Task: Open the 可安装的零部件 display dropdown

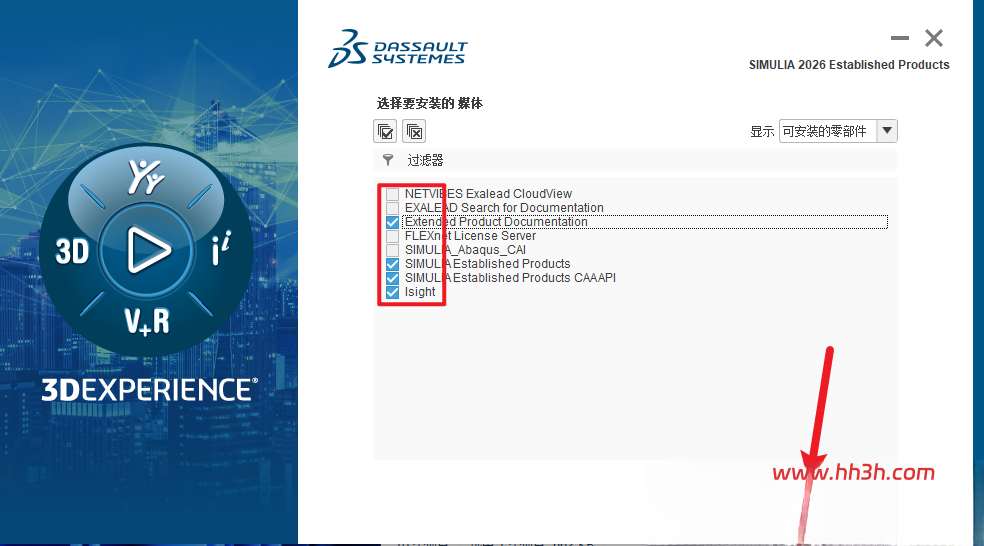Action: click(838, 131)
